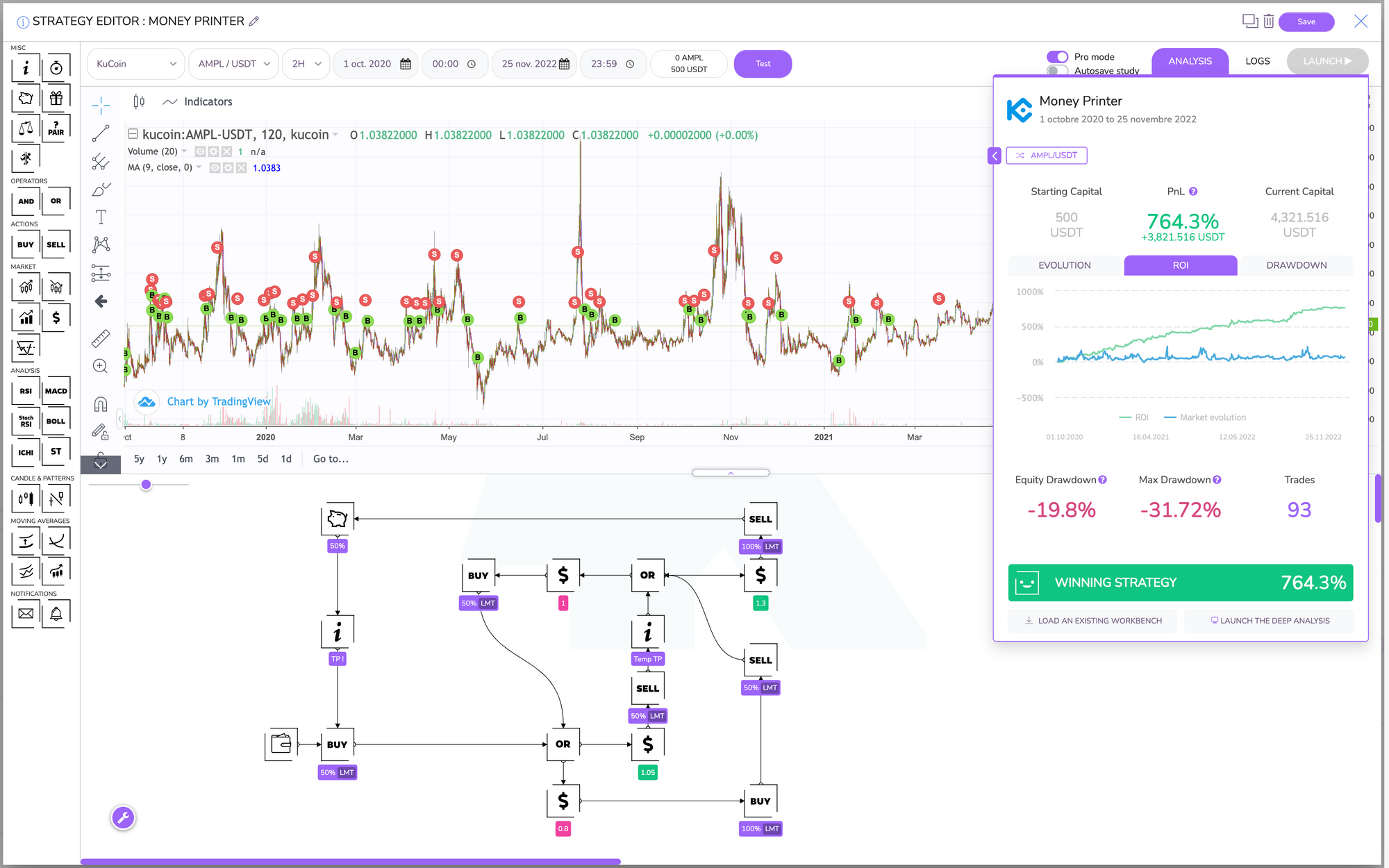Set start time field 00:00

454,64
